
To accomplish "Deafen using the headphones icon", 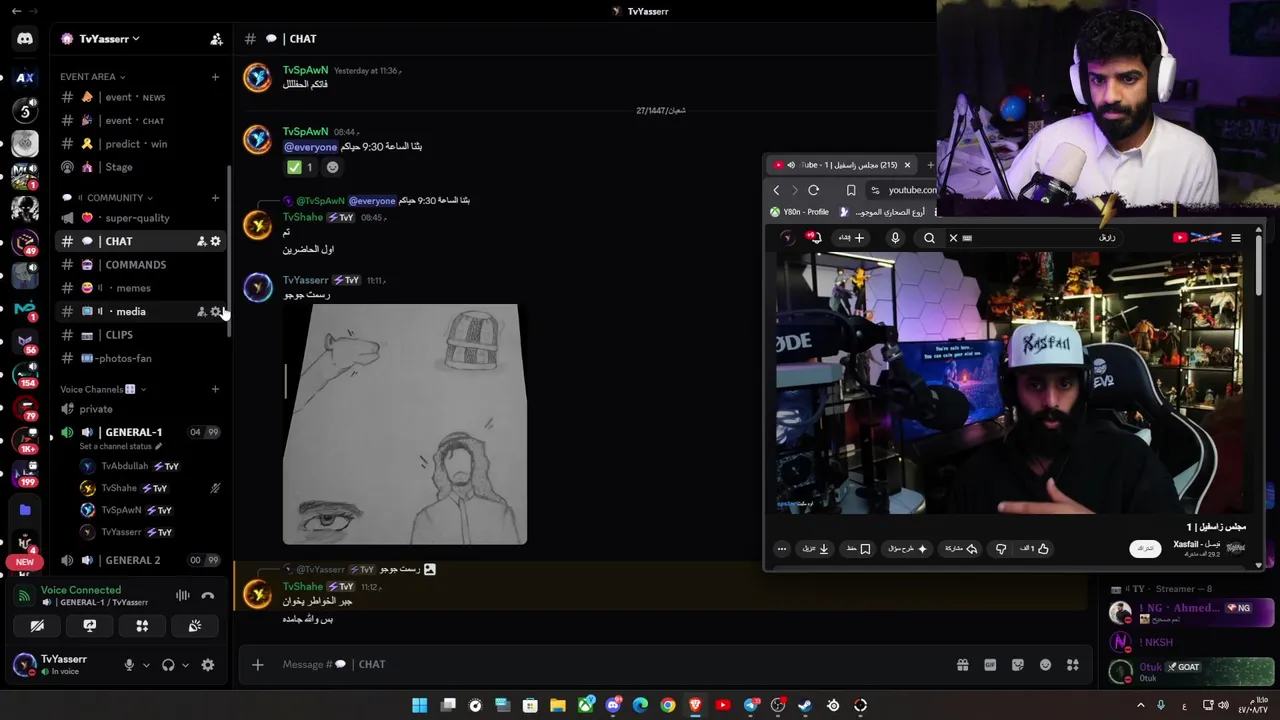I will pos(168,665).
